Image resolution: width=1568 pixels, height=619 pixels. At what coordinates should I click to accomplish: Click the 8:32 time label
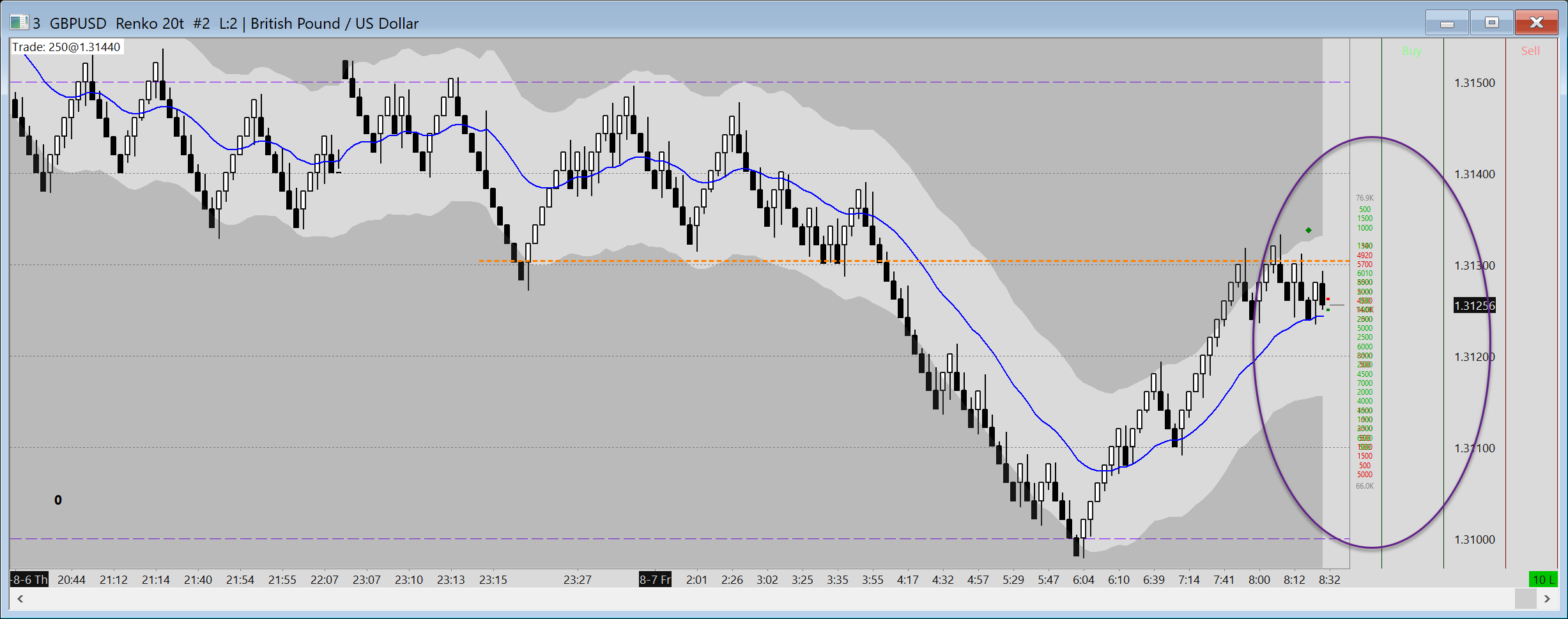coord(1330,579)
